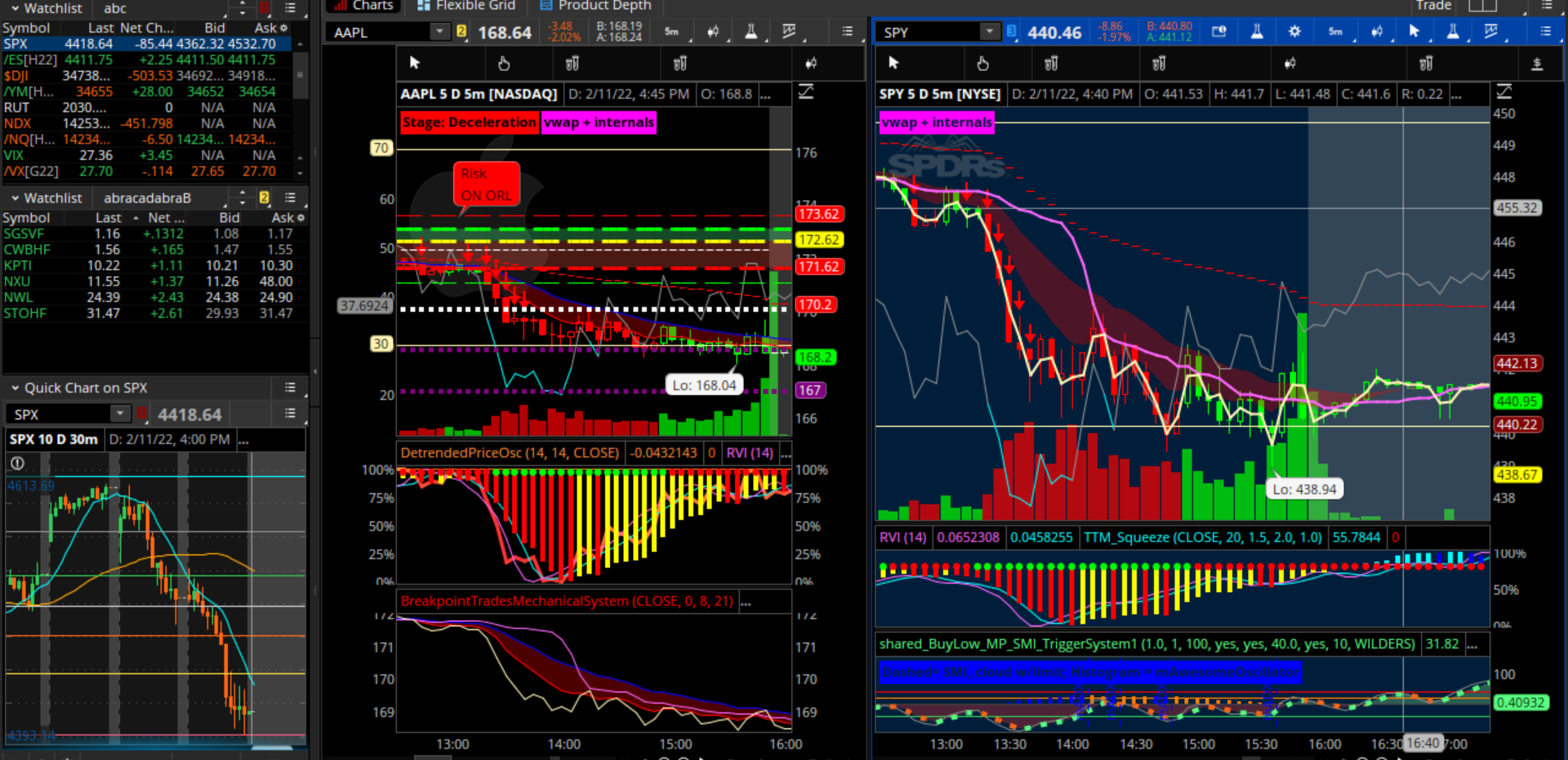
Task: Expand DetrendedPriceOsc study header ellipsis
Action: click(786, 452)
